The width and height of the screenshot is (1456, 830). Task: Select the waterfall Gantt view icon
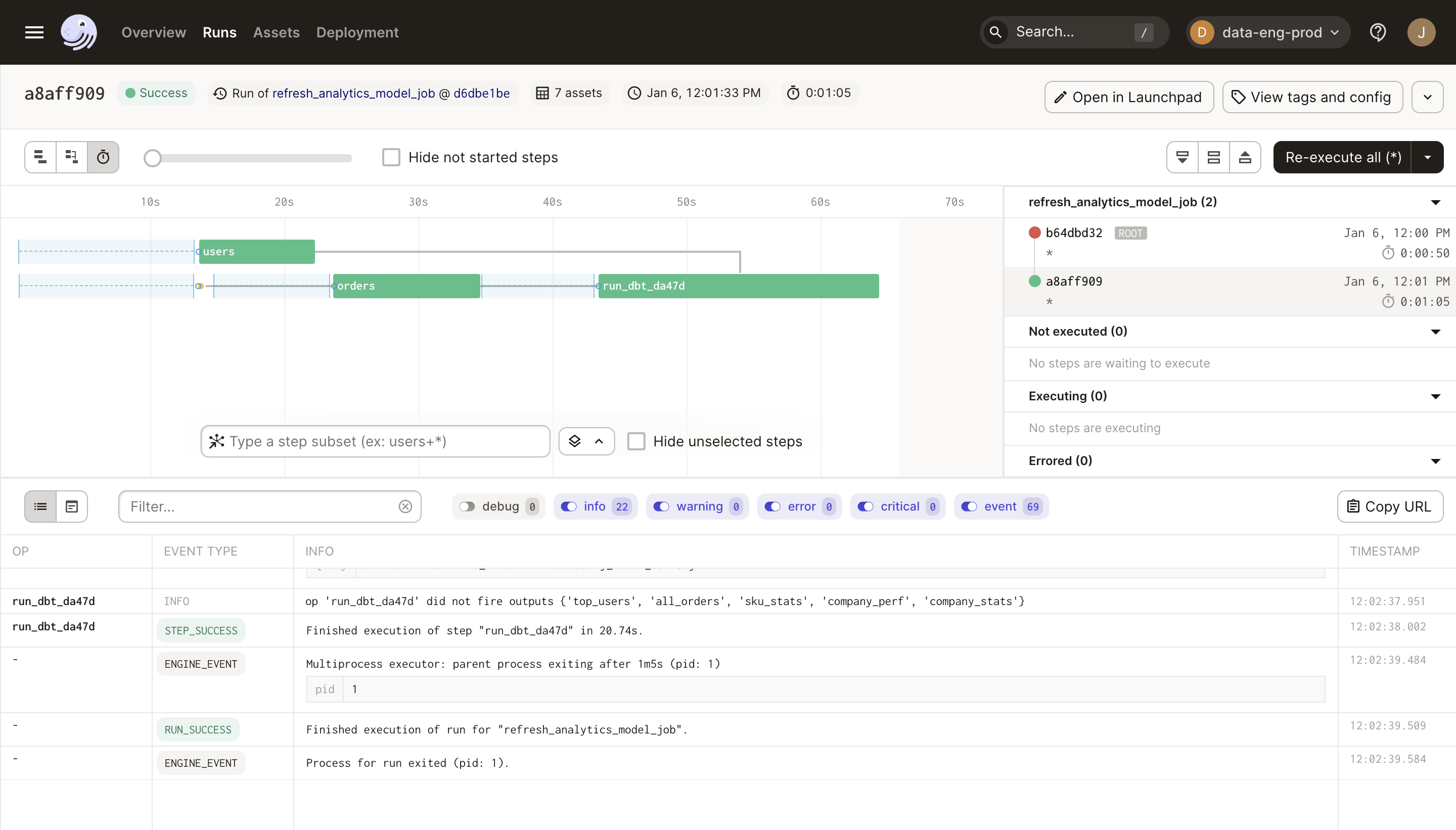click(x=72, y=157)
